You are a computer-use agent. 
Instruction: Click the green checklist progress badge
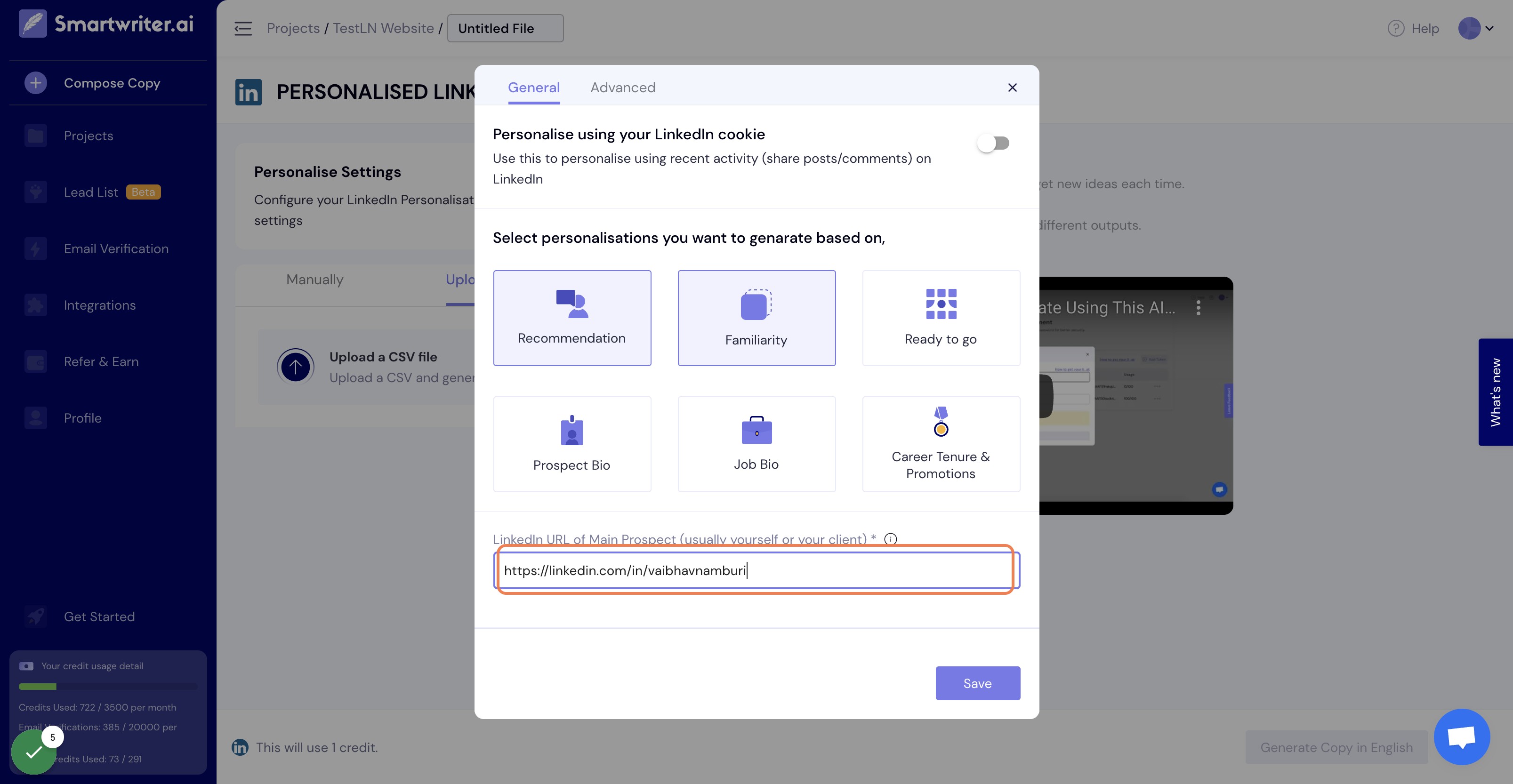33,752
